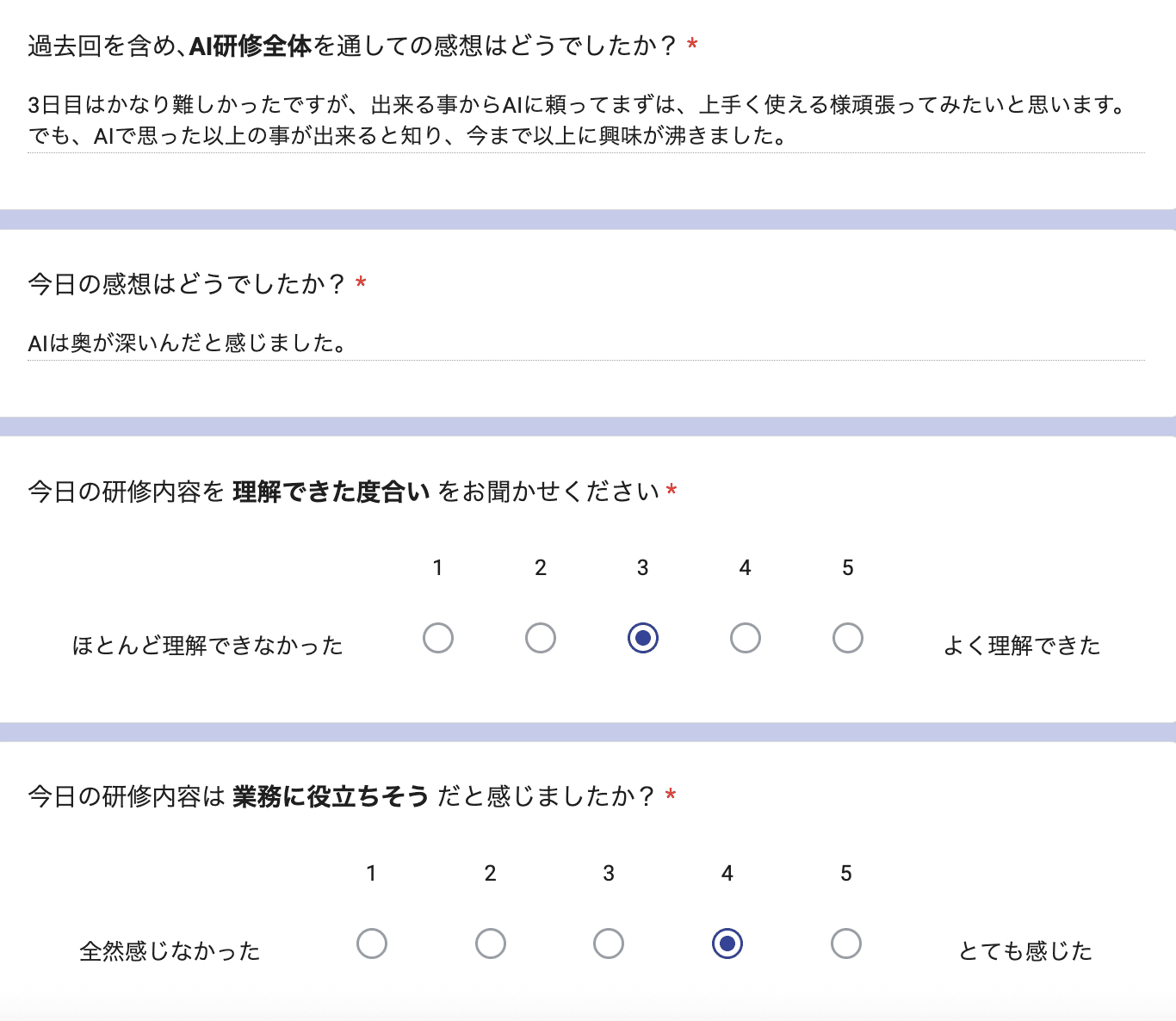Select rating 2 for understanding scale
The image size is (1176, 1021).
pyautogui.click(x=540, y=638)
